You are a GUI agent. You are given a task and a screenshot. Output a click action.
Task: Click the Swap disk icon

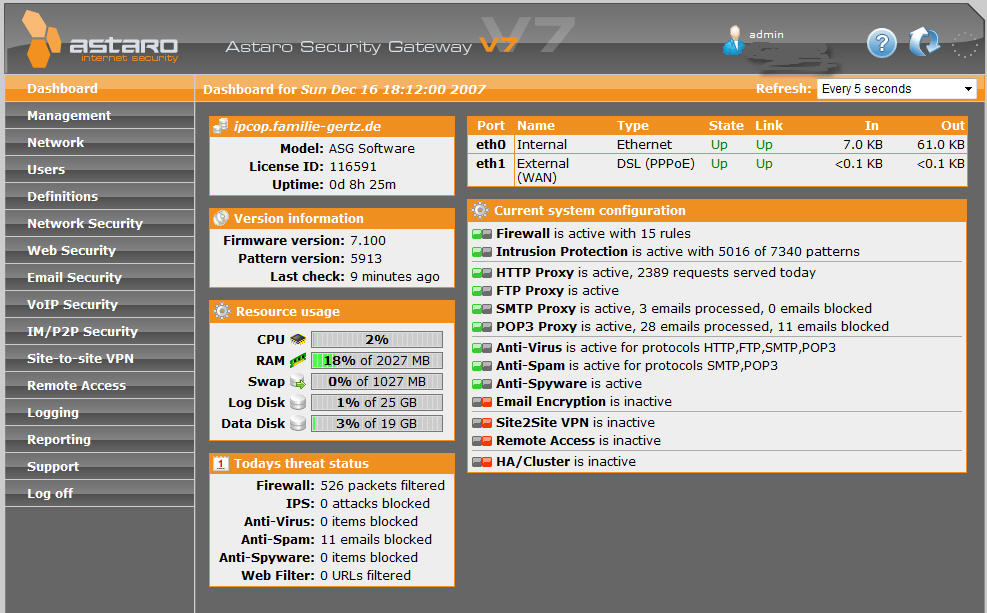coord(298,381)
